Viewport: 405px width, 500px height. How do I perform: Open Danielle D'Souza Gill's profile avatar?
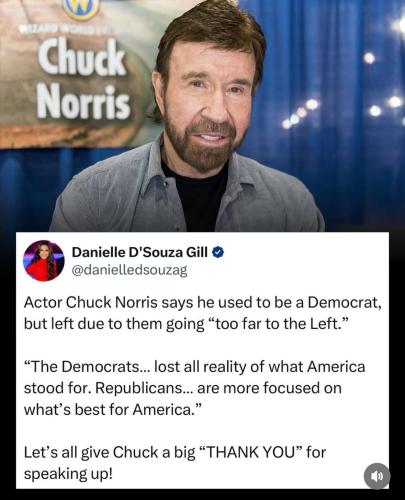pyautogui.click(x=44, y=261)
